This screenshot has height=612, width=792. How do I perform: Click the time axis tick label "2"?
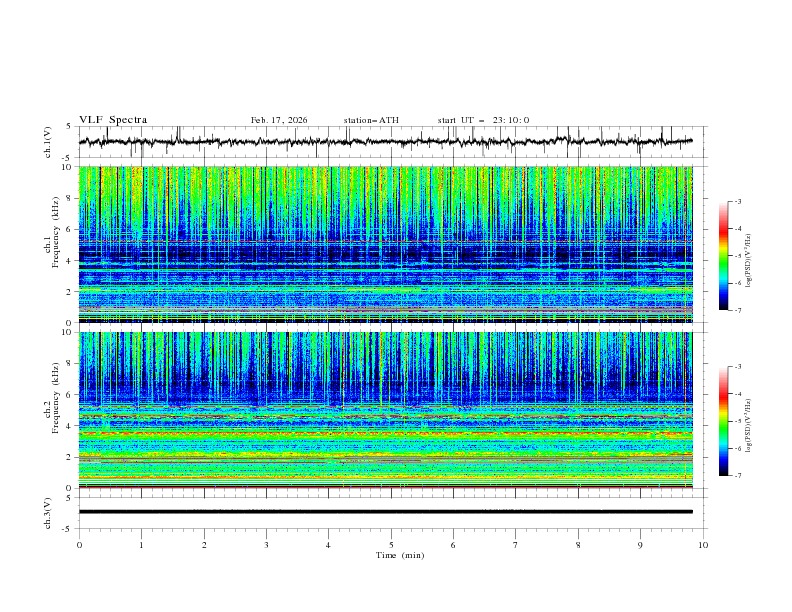click(x=204, y=545)
